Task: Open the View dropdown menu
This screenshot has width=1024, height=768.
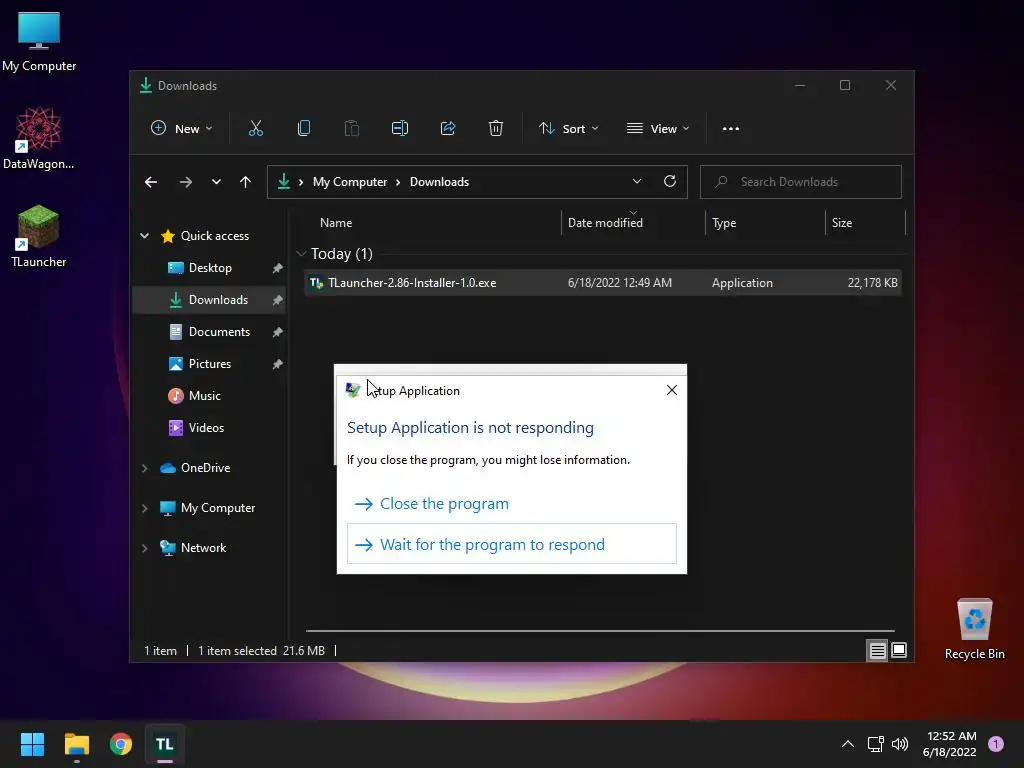Action: pyautogui.click(x=658, y=129)
